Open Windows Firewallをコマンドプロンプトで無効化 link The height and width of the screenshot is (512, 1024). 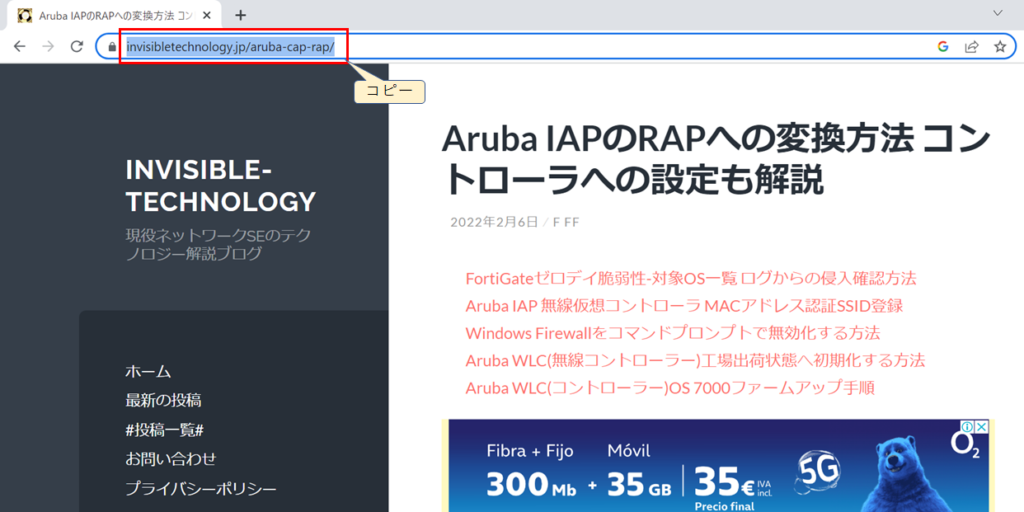(x=673, y=334)
